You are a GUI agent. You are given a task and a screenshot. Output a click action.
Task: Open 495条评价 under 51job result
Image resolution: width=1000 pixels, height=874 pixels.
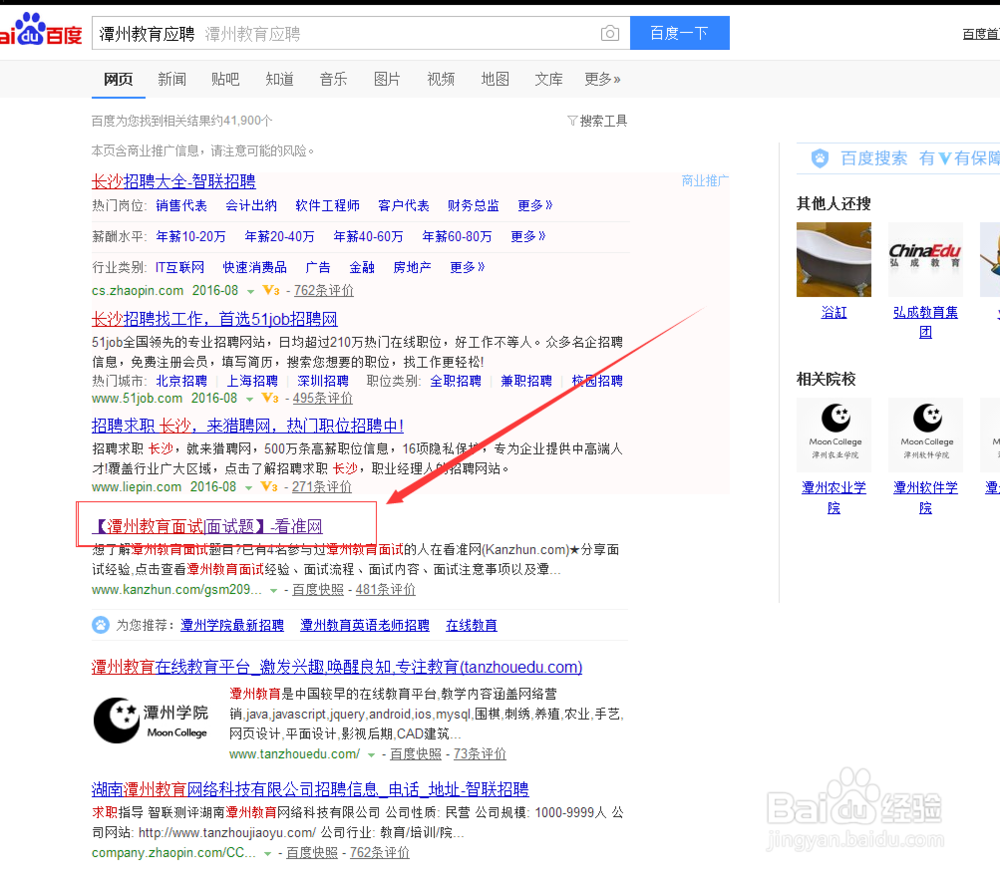click(x=322, y=398)
